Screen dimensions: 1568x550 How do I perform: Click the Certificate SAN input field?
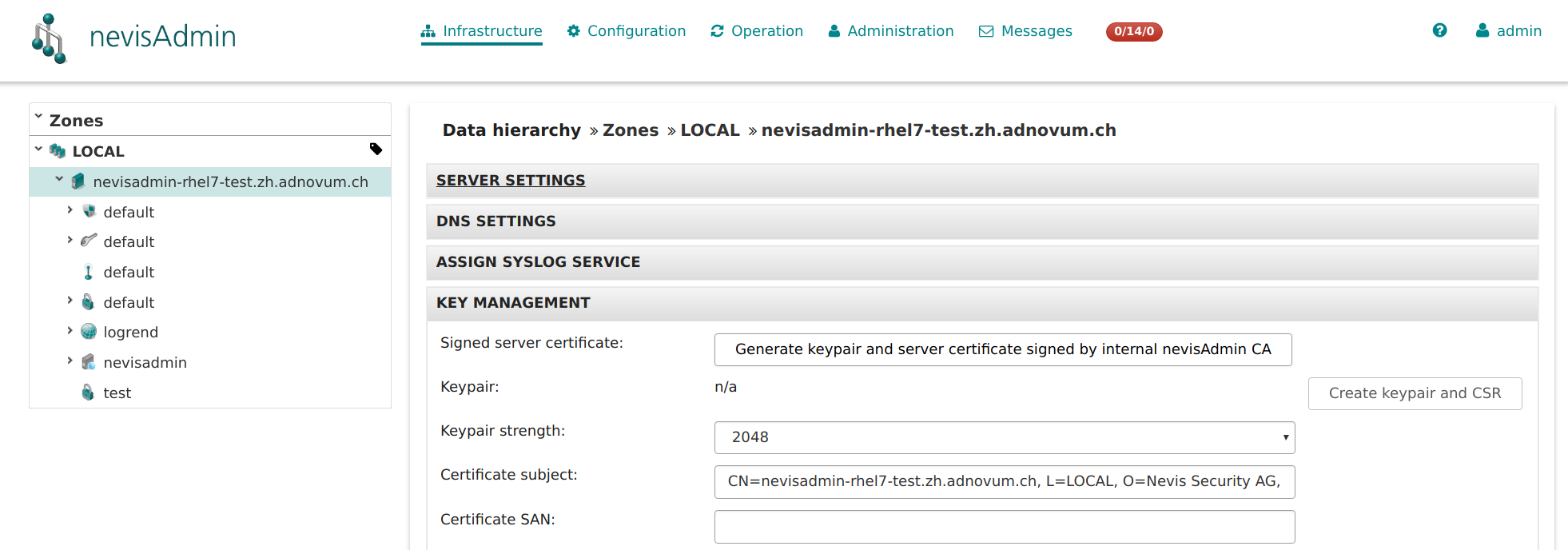tap(1005, 527)
